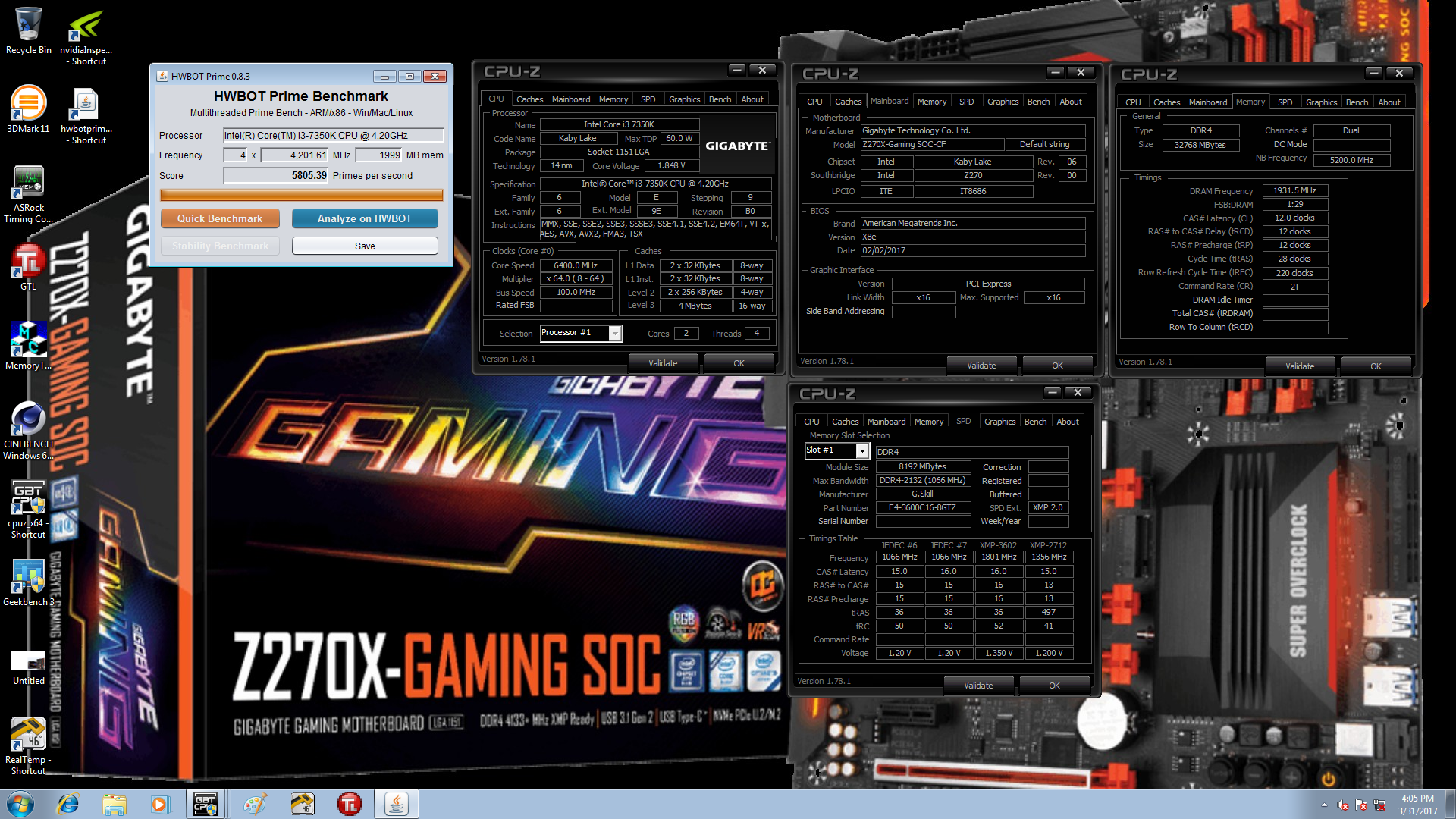Image resolution: width=1456 pixels, height=819 pixels.
Task: Click the Module Size 8192 MBytes value
Action: pos(923,467)
